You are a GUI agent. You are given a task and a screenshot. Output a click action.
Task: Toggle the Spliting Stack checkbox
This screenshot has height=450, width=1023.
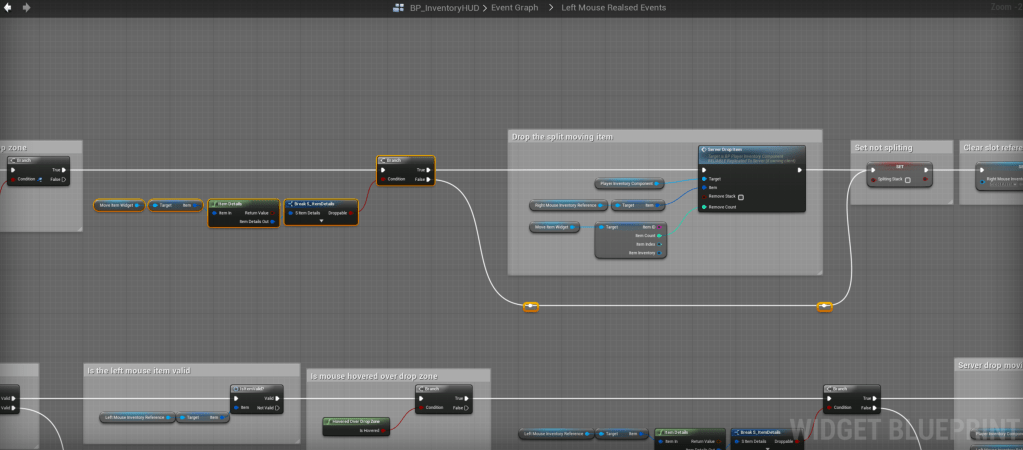click(x=907, y=180)
